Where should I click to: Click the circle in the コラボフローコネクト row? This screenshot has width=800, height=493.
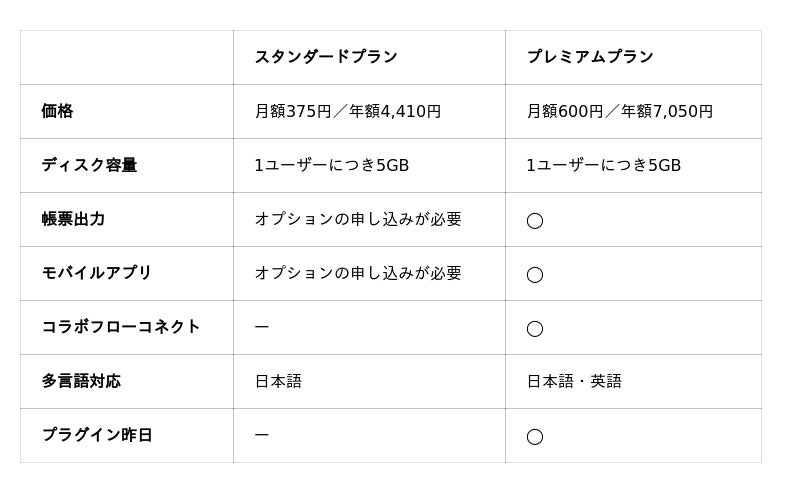tap(535, 328)
